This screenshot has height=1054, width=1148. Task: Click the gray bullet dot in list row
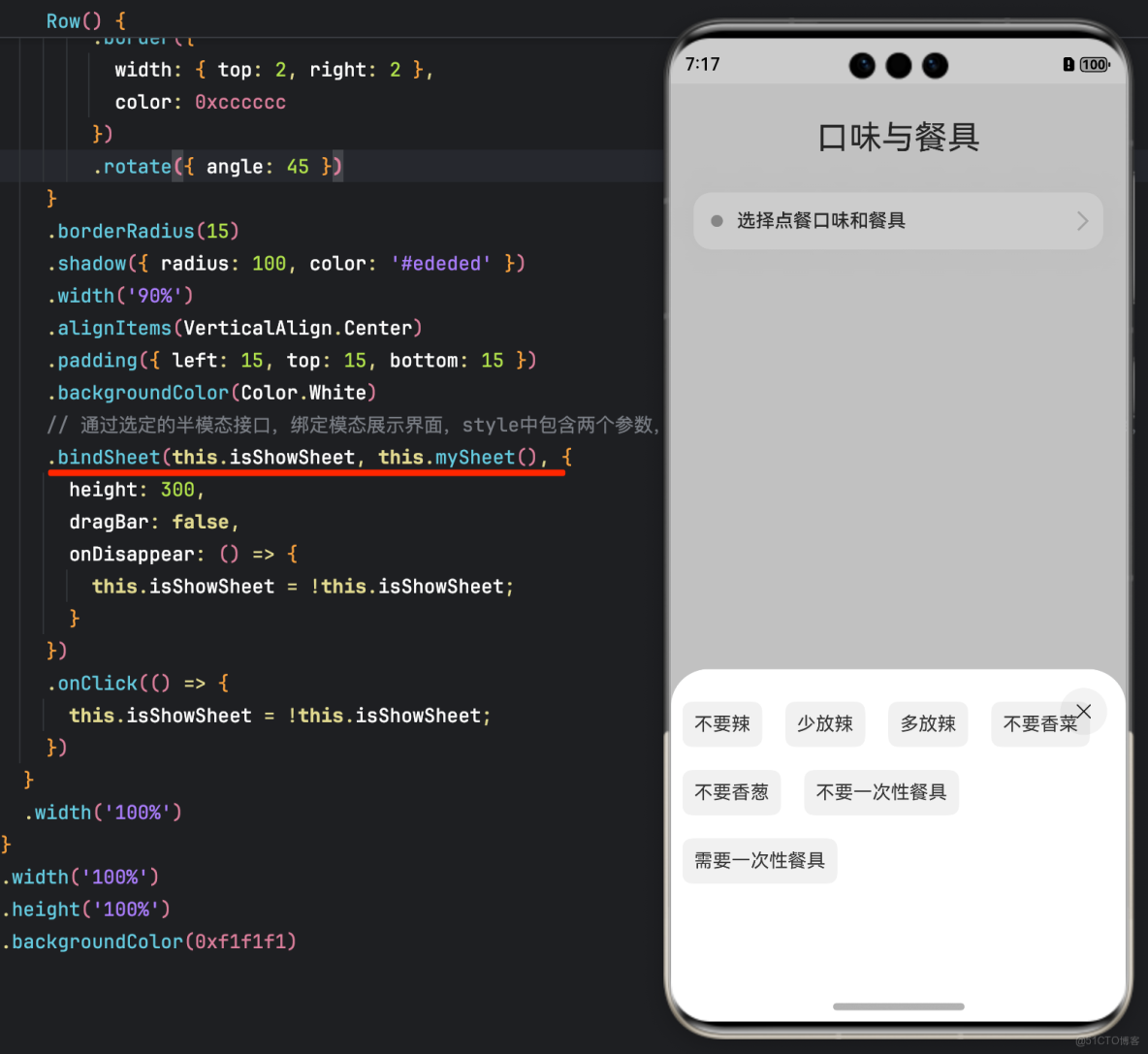717,221
